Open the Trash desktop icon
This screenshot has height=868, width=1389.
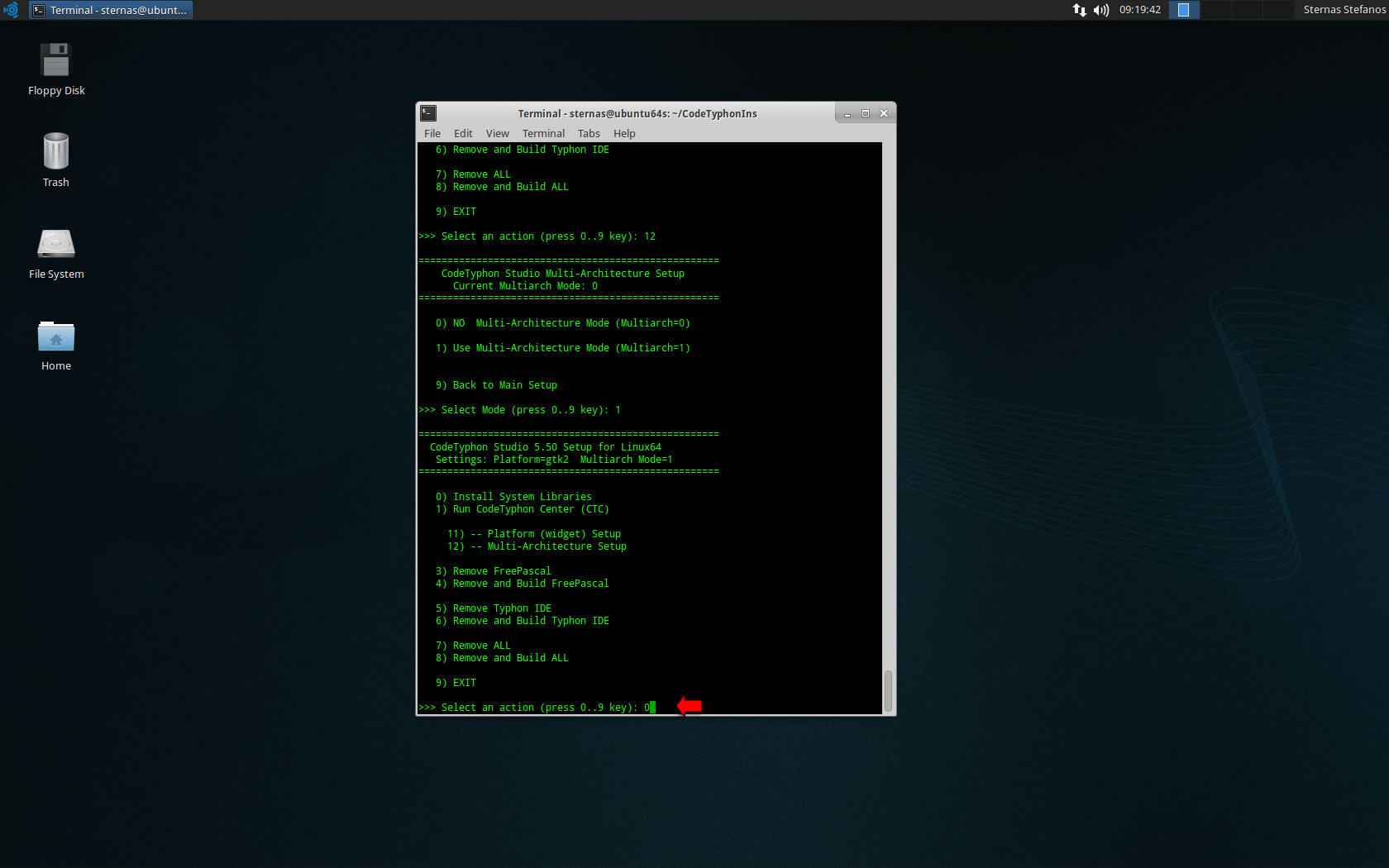[x=55, y=160]
